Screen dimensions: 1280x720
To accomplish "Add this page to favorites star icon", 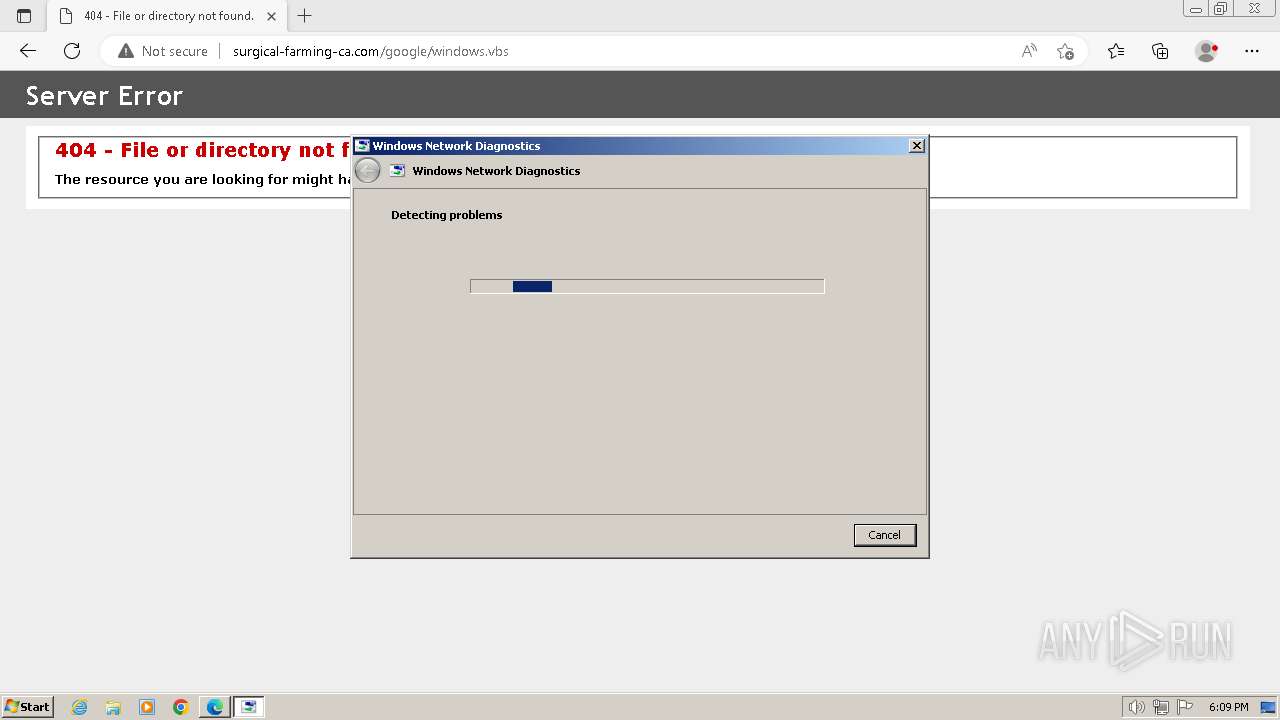I will click(1065, 51).
